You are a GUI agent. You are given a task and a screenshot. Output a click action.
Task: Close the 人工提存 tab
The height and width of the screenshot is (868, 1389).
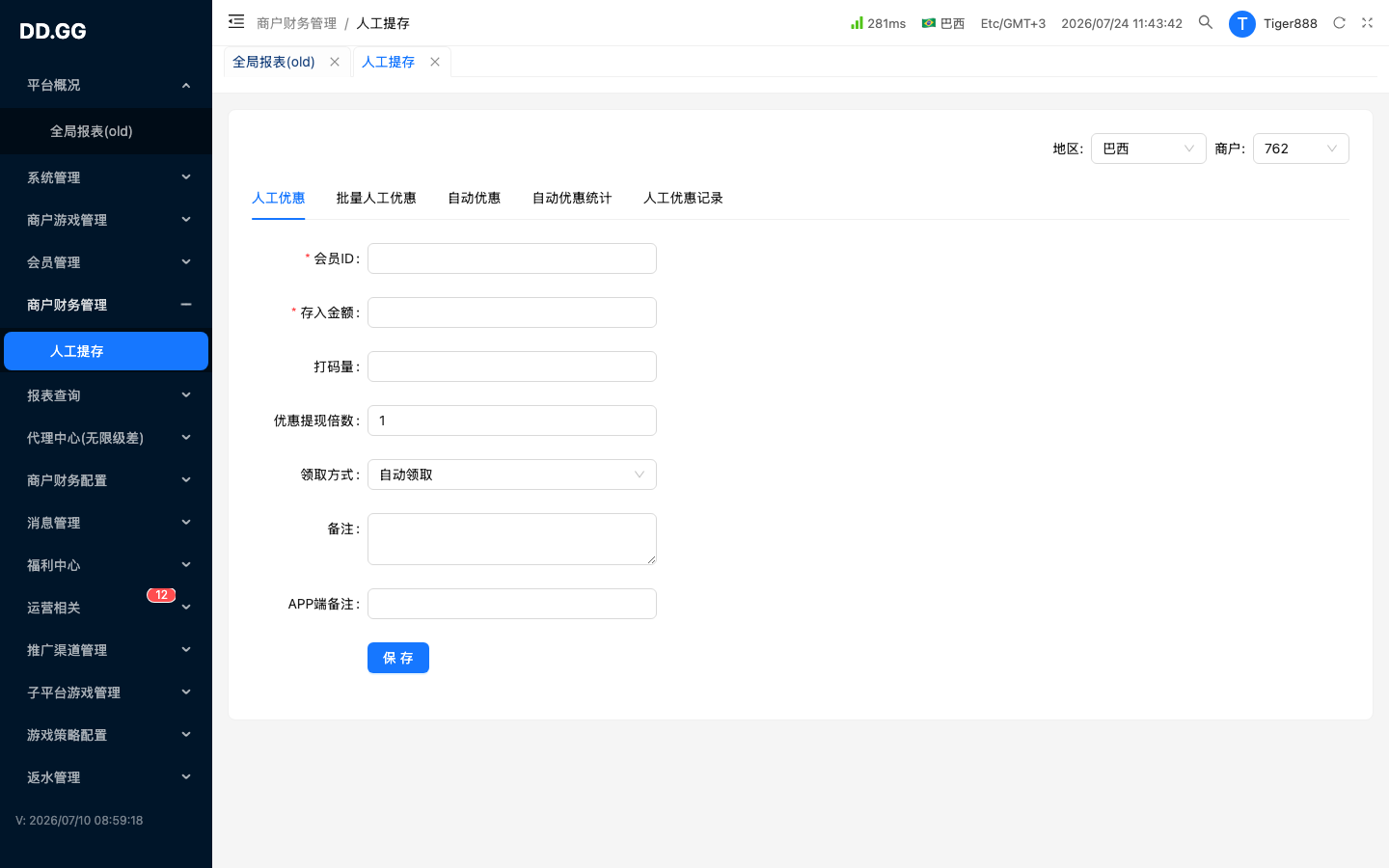[435, 62]
